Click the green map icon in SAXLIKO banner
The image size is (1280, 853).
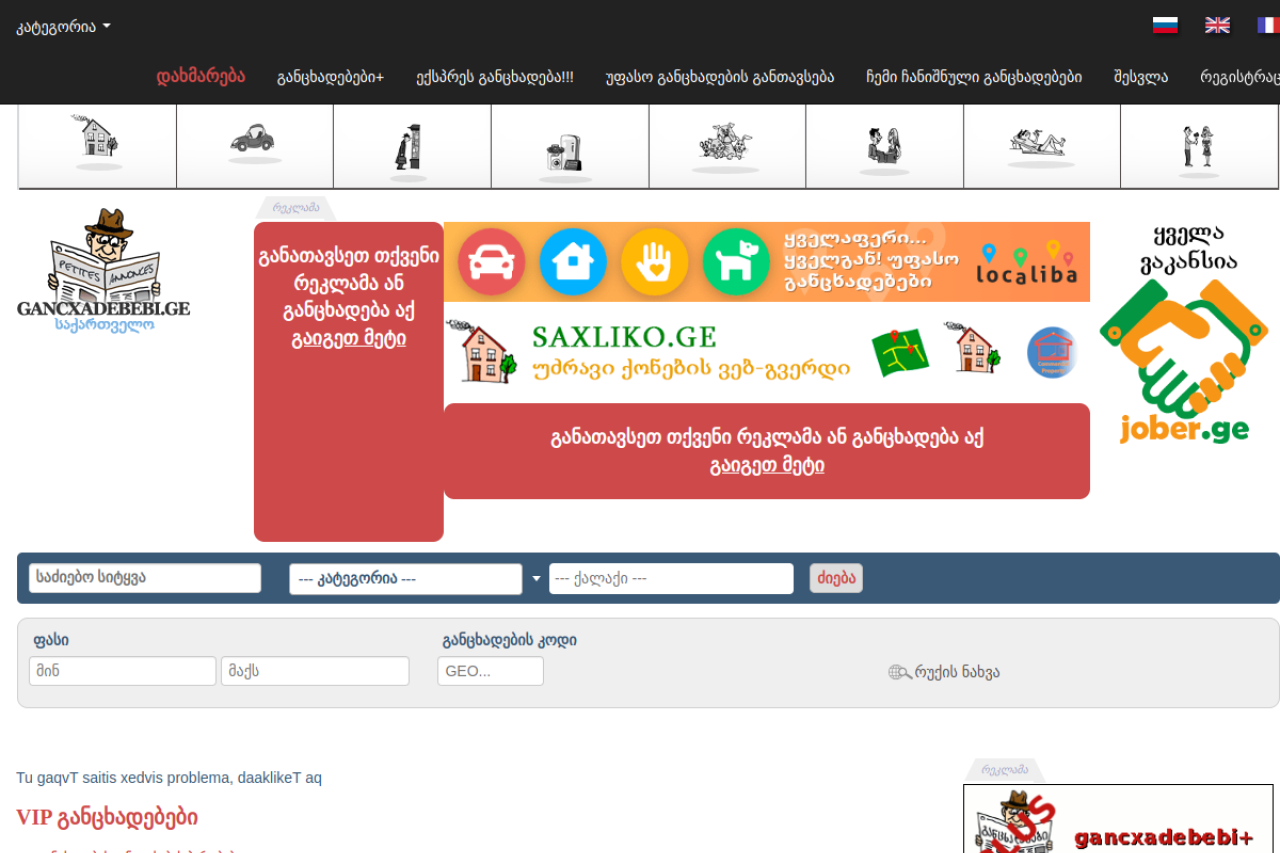[900, 352]
